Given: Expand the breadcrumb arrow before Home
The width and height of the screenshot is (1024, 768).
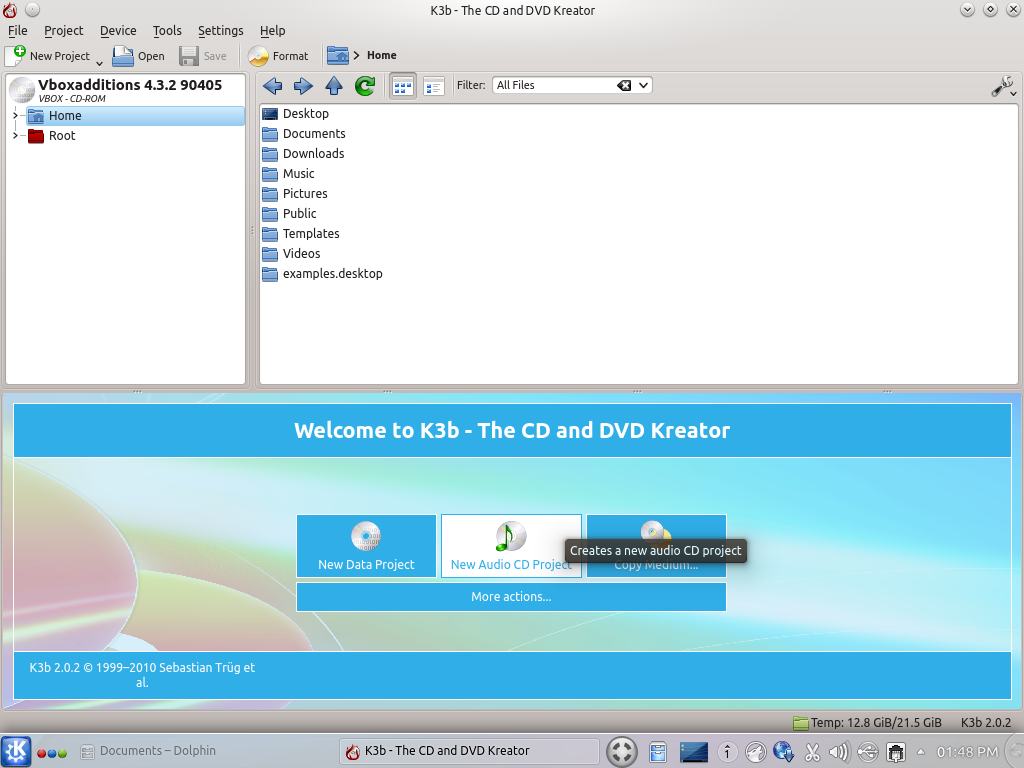Looking at the screenshot, I should point(357,56).
